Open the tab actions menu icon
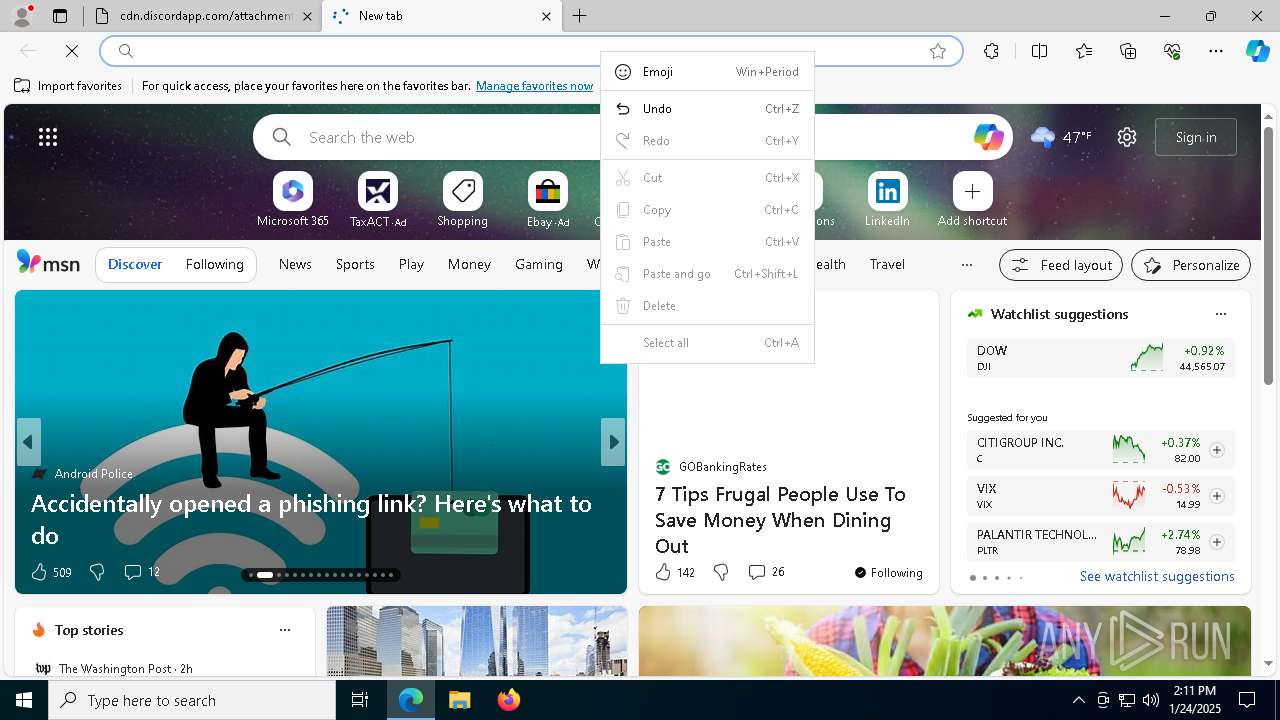The height and width of the screenshot is (720, 1280). [x=60, y=16]
